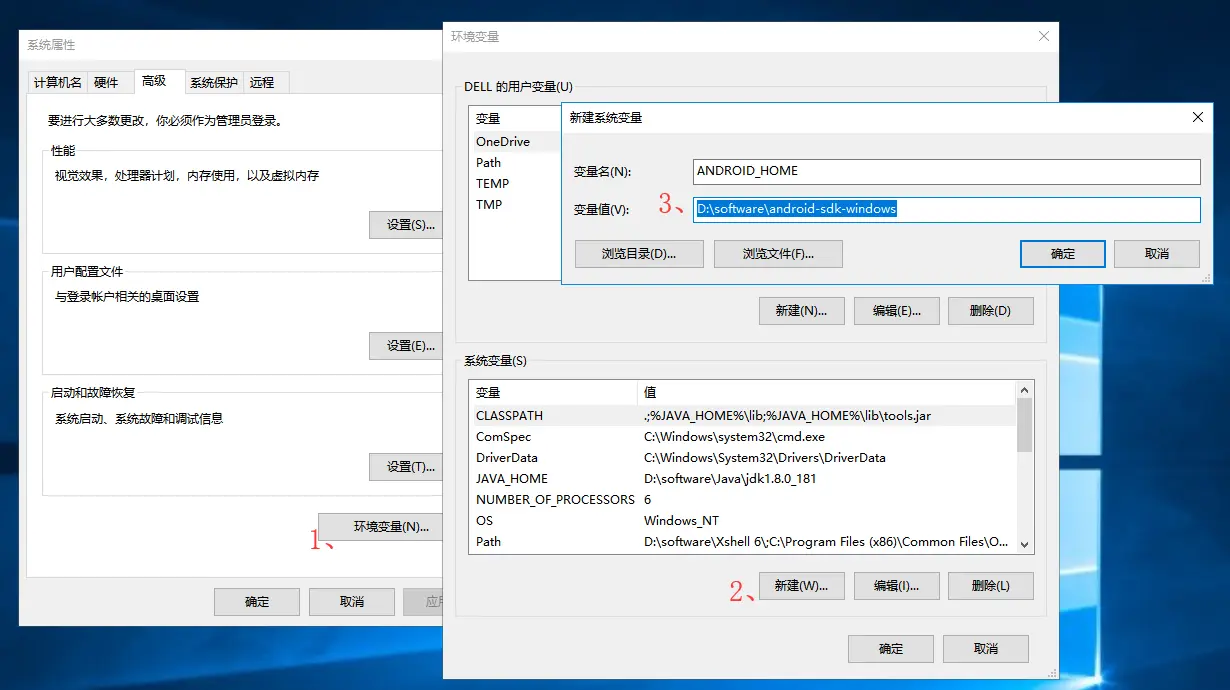Select the user variable Path row
The image size is (1230, 690).
coord(515,163)
